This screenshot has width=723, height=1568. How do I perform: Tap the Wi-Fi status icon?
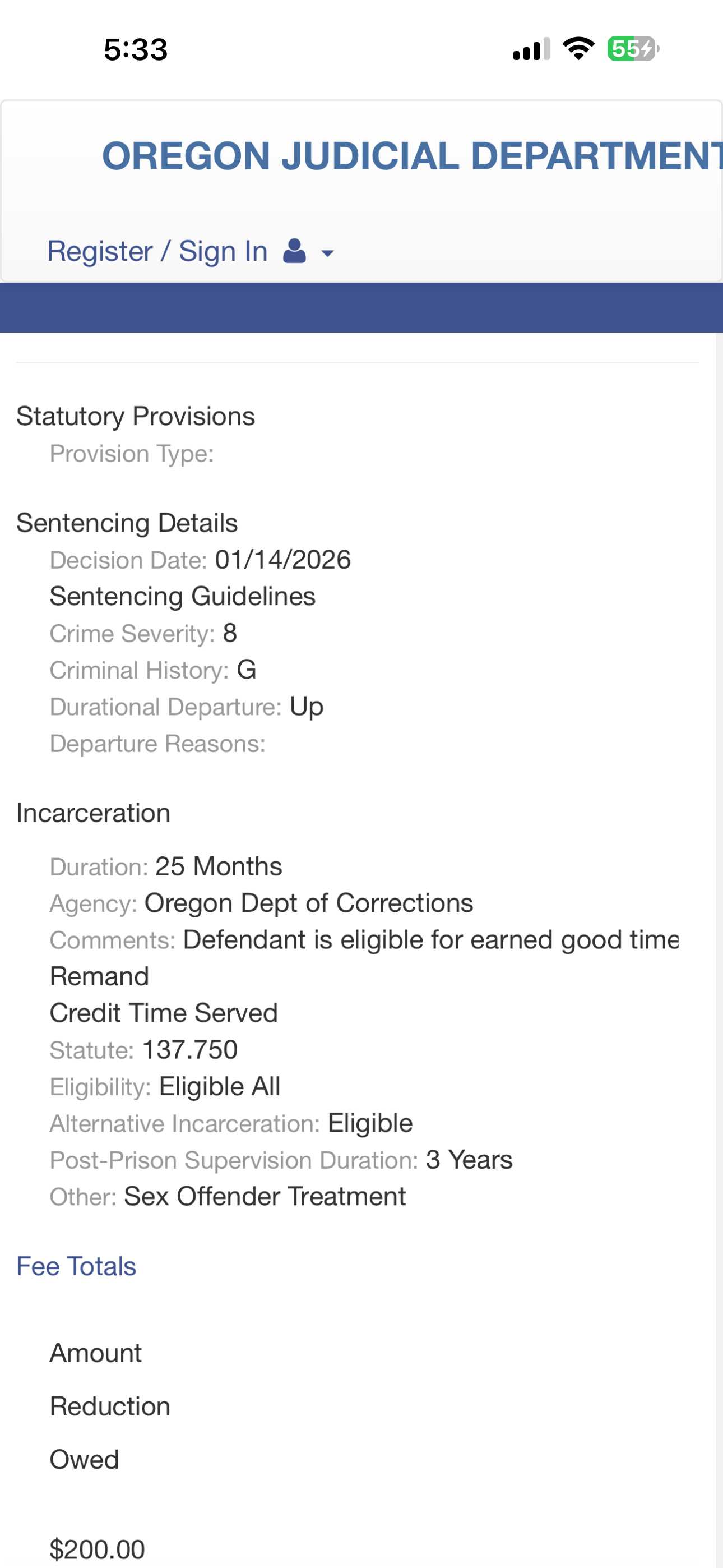click(578, 49)
